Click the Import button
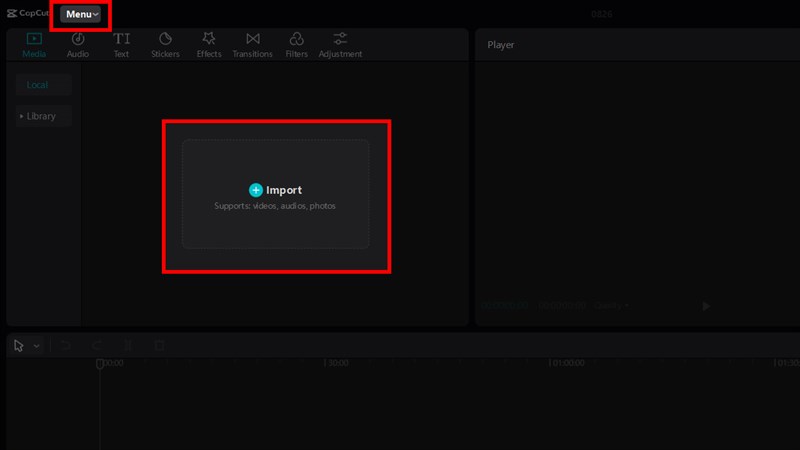This screenshot has height=450, width=800. click(x=275, y=190)
